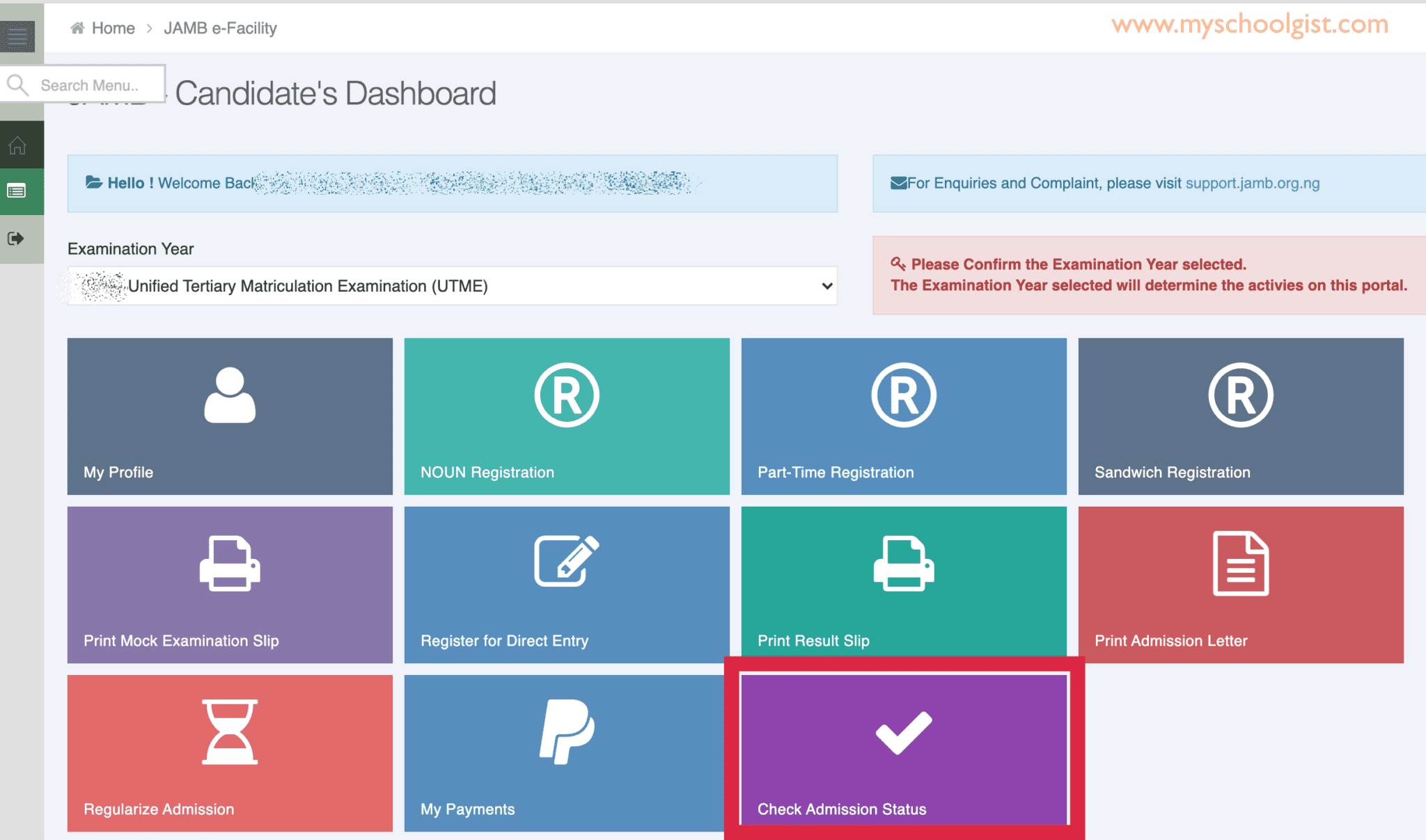Go to Home breadcrumb link
Viewport: 1426px width, 840px height.
[x=113, y=29]
